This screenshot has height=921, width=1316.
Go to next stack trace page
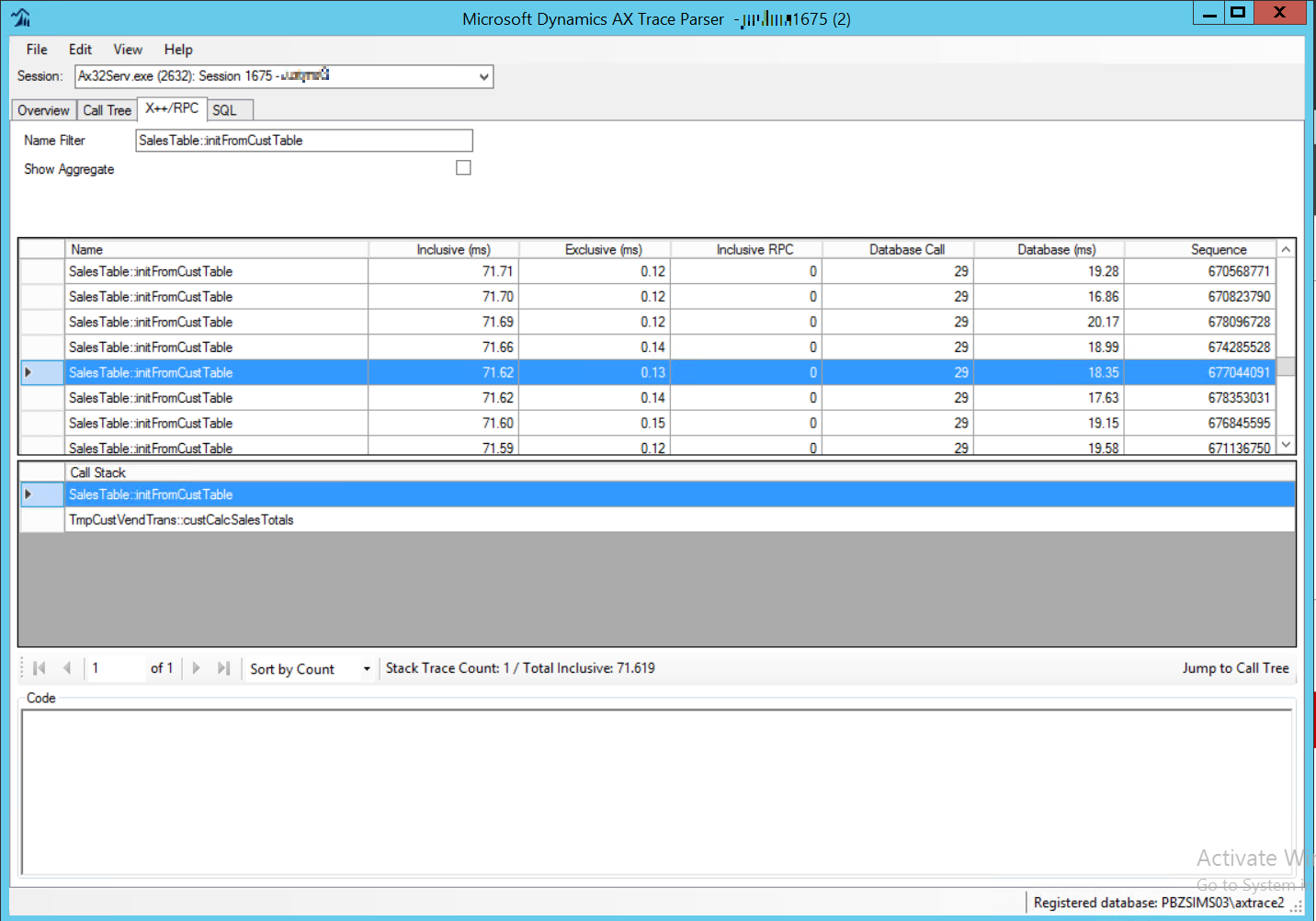click(196, 668)
